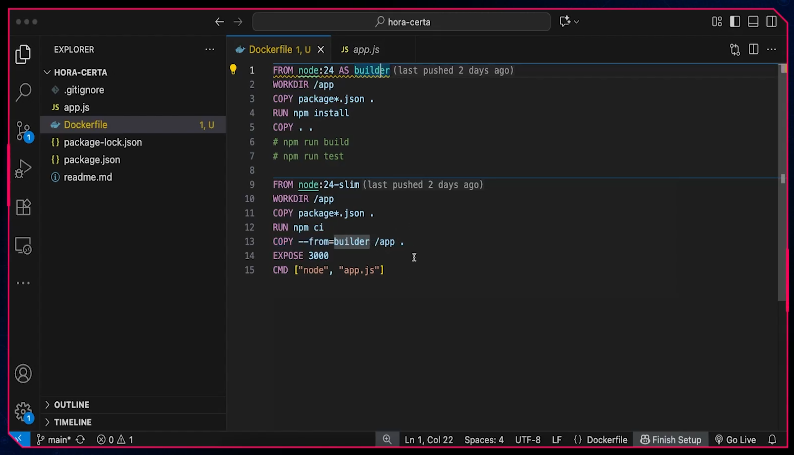Click the Go Live status bar button
The width and height of the screenshot is (794, 455).
[x=735, y=440]
